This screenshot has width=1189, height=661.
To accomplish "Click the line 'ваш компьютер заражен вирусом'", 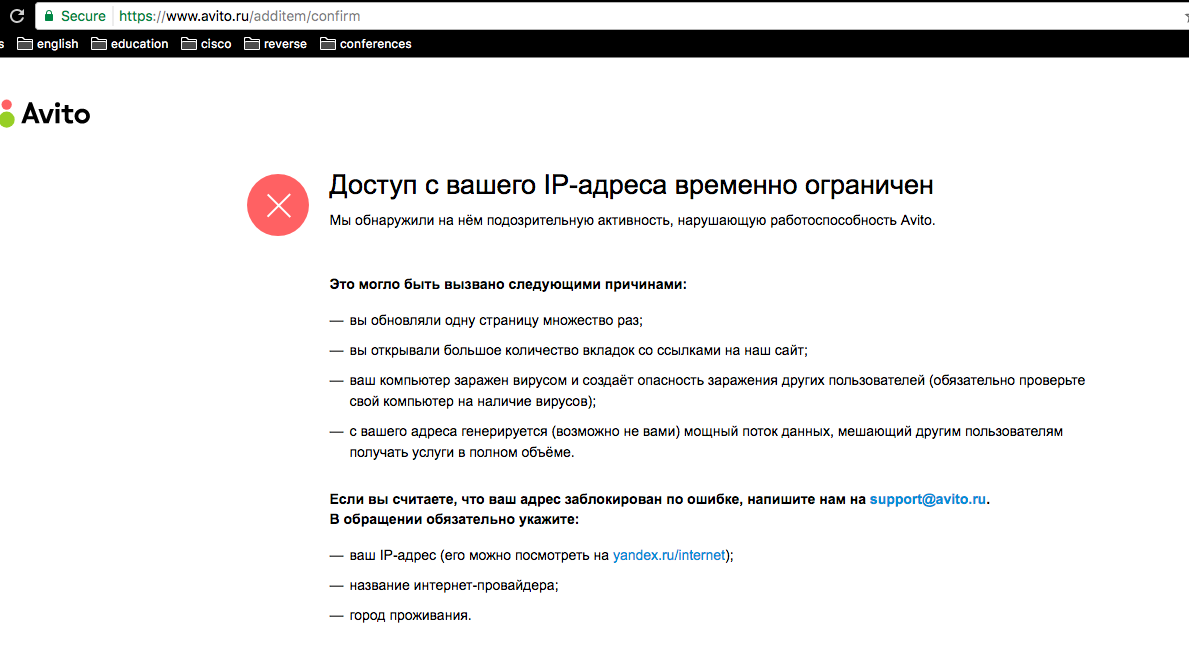I will [717, 390].
